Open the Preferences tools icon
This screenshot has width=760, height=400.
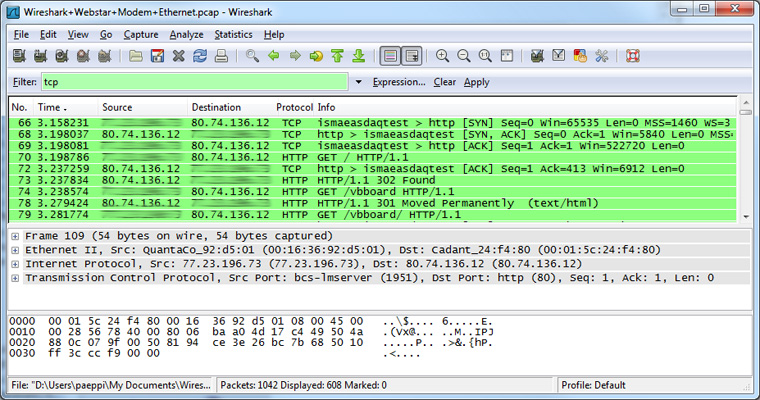(x=601, y=56)
